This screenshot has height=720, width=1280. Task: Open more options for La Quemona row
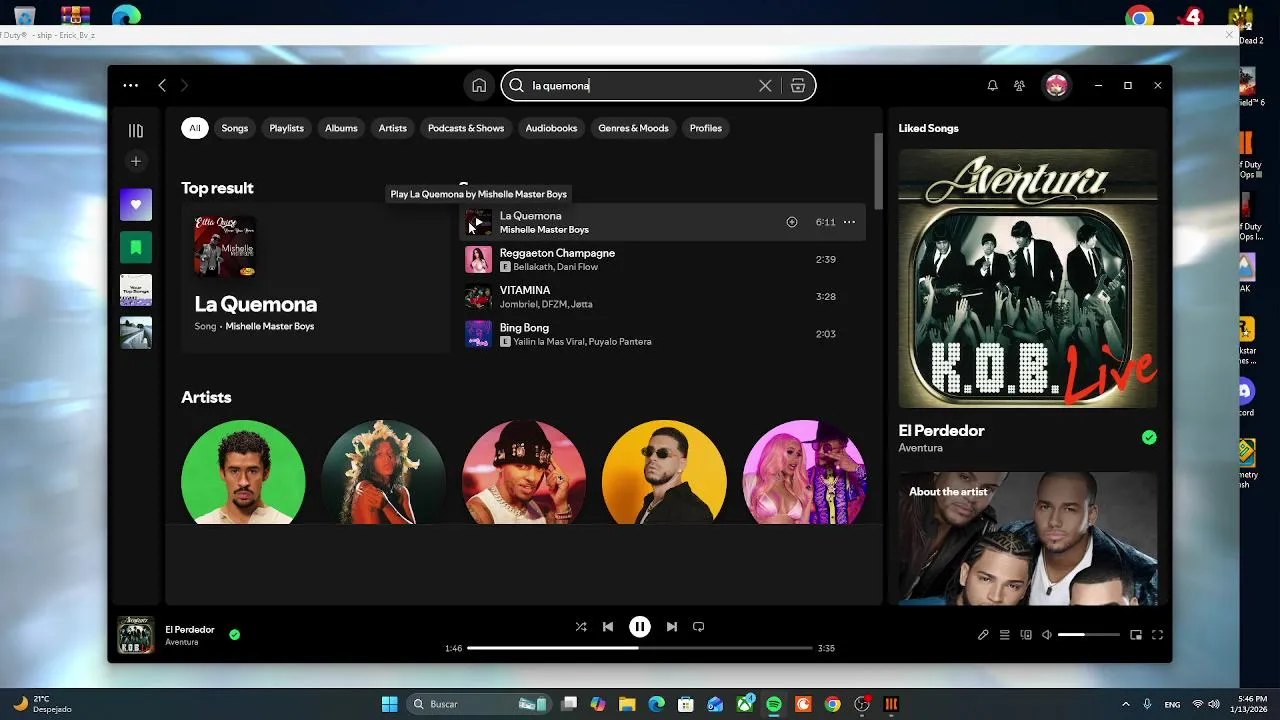pos(849,222)
